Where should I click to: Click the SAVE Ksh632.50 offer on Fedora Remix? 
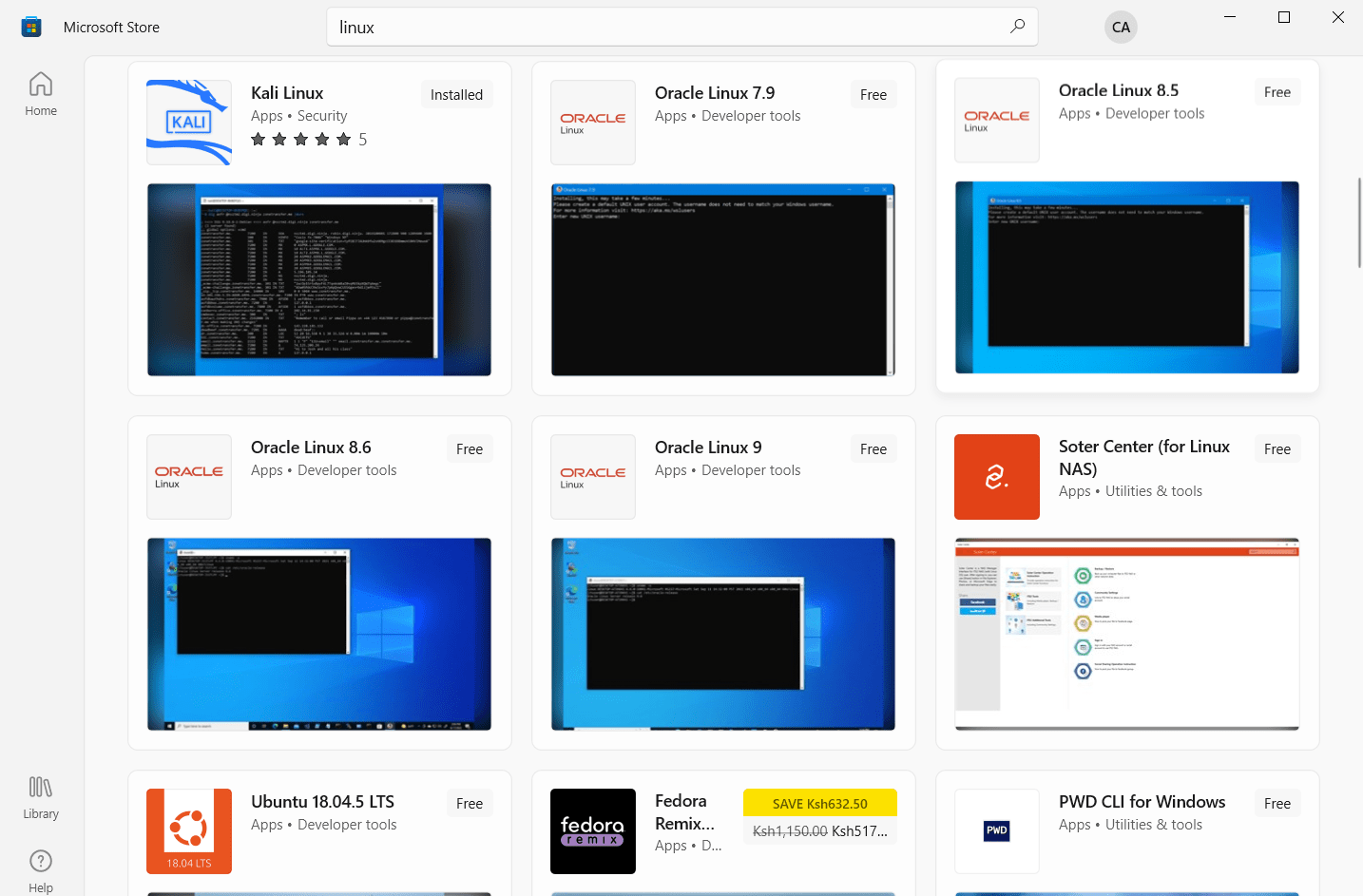(819, 804)
